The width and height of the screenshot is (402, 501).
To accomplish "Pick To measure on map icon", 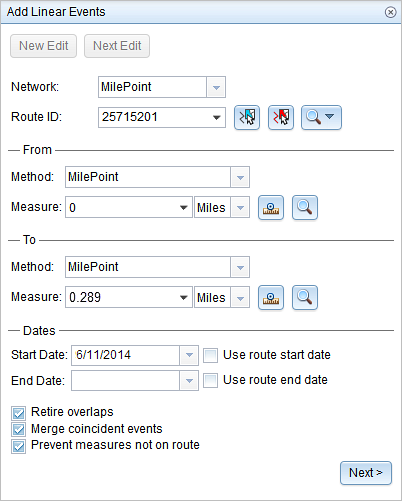I will click(x=271, y=298).
